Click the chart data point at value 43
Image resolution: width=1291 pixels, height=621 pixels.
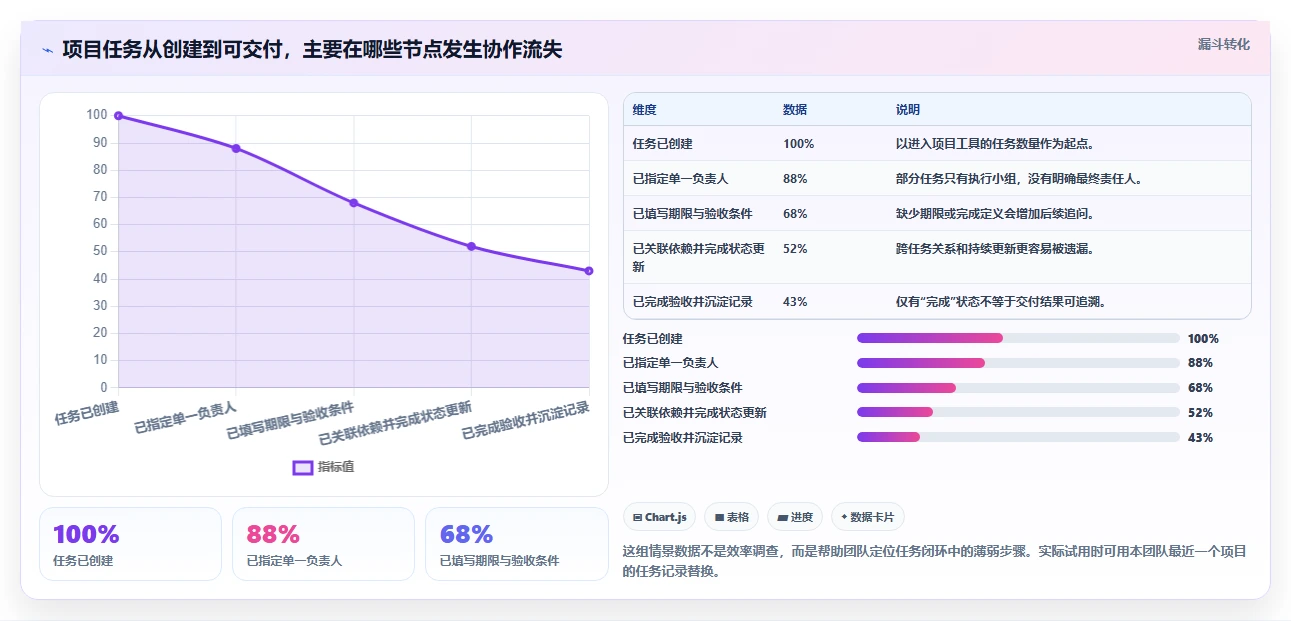pyautogui.click(x=589, y=271)
